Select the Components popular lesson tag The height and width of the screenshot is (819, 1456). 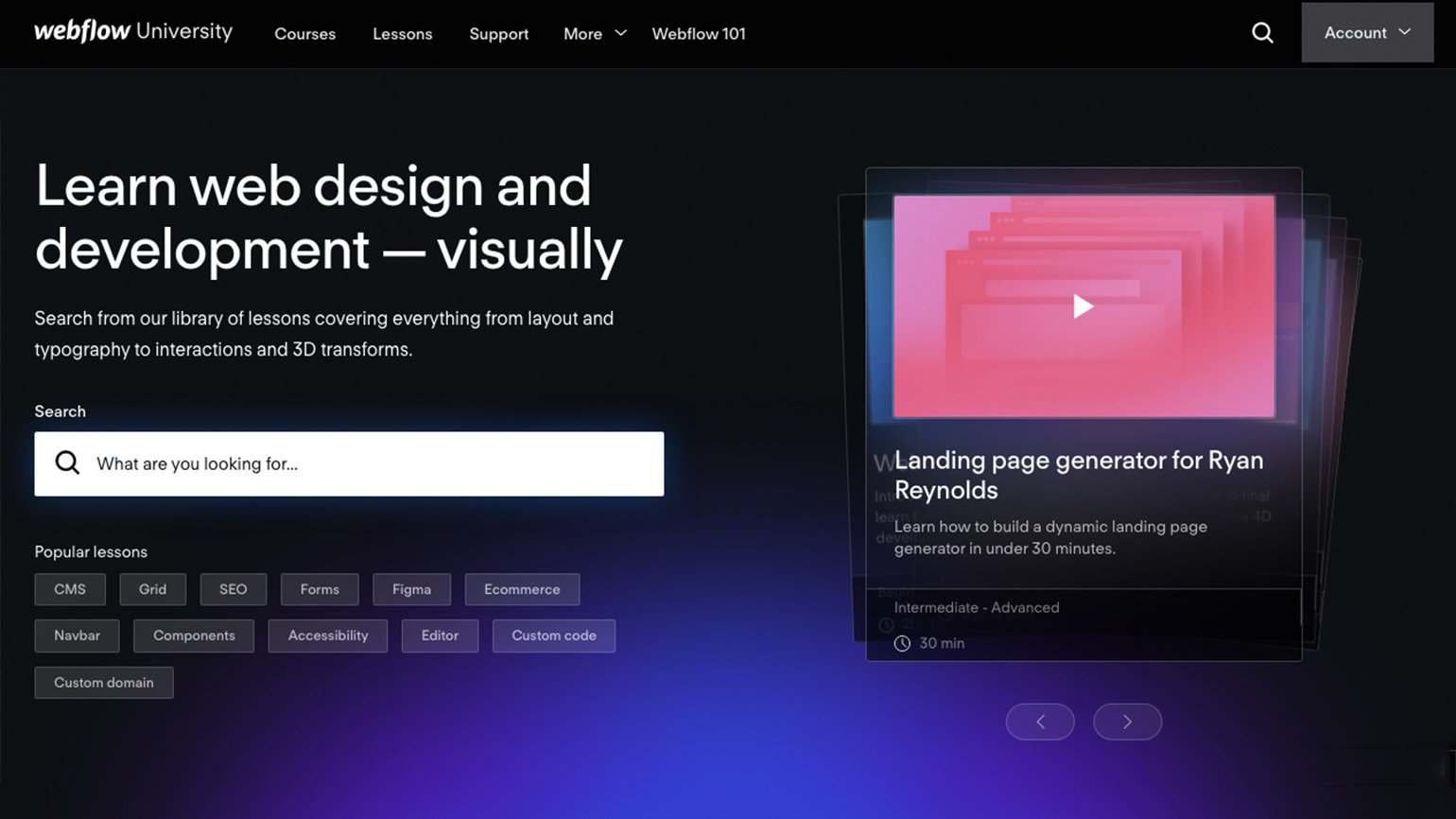pyautogui.click(x=194, y=636)
